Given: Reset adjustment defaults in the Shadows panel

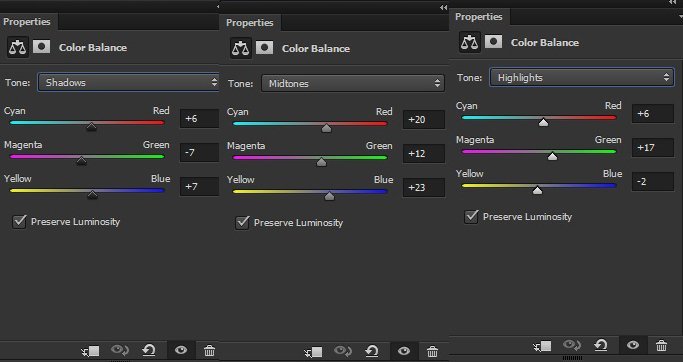Looking at the screenshot, I should [x=149, y=350].
